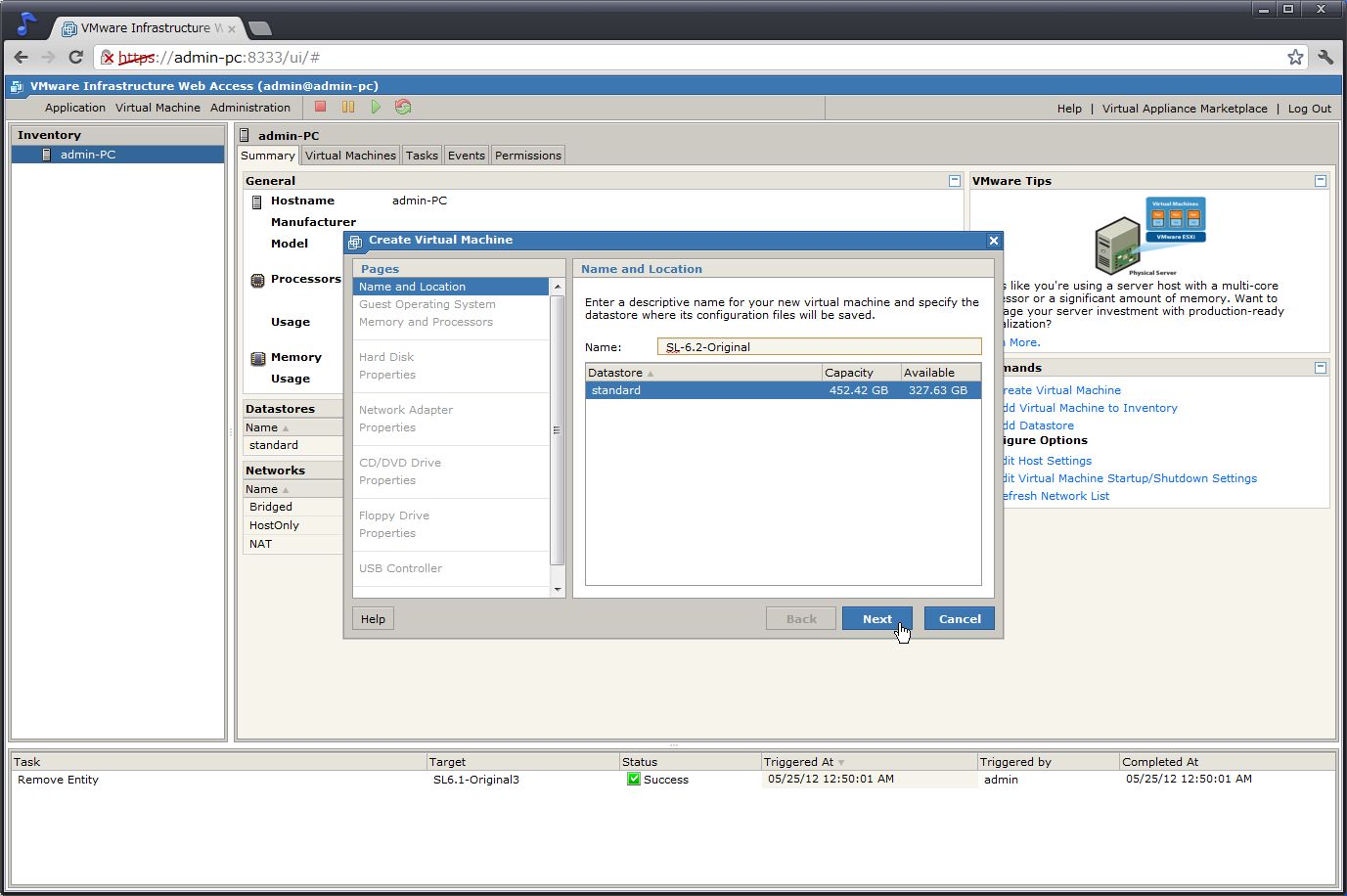Screen dimensions: 1347x896
Task: Switch to the Virtual Machines tab
Action: (350, 156)
